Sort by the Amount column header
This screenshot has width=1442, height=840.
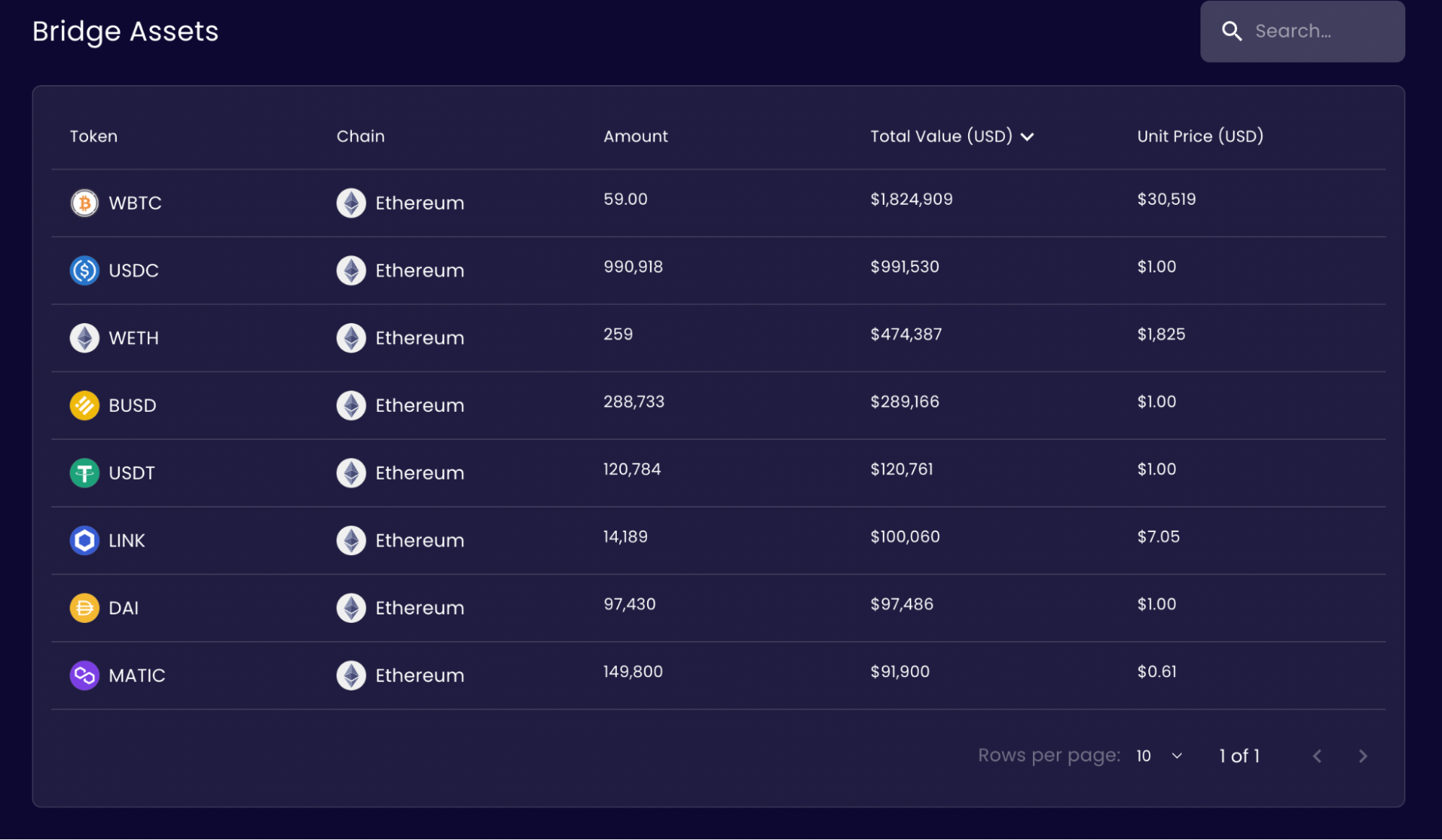pyautogui.click(x=636, y=136)
